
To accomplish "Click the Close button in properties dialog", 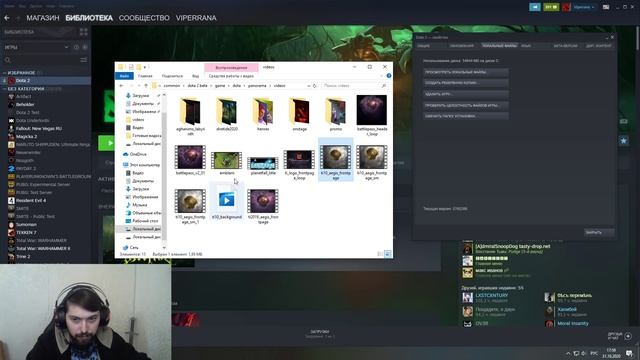I will pos(599,232).
